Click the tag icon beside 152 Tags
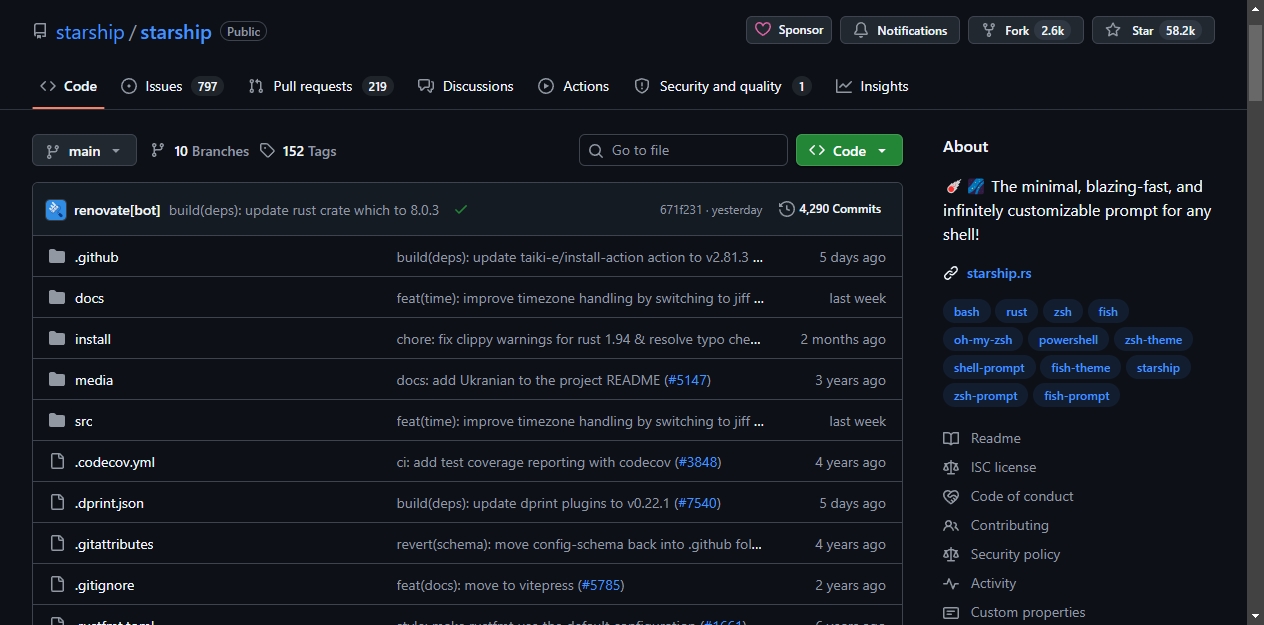Viewport: 1264px width, 625px height. pos(267,151)
